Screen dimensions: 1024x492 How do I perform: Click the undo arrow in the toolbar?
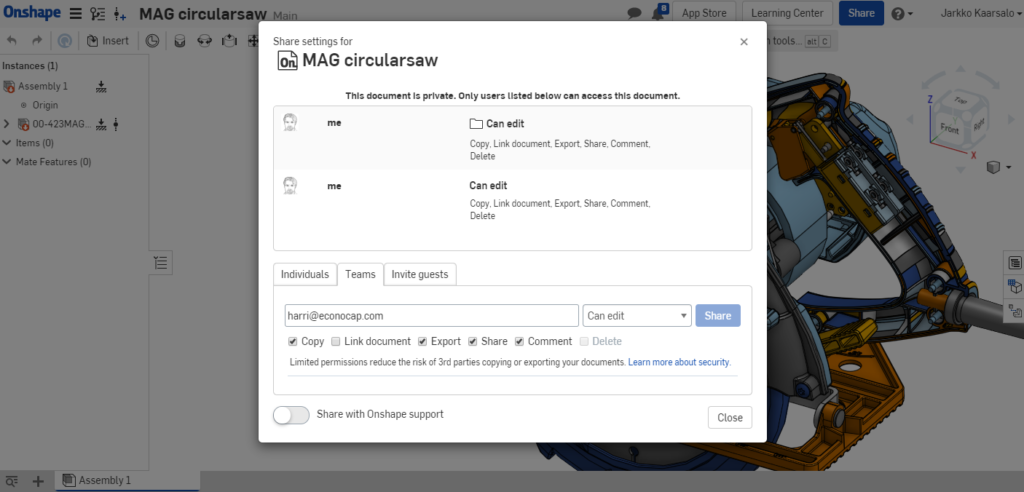12,41
